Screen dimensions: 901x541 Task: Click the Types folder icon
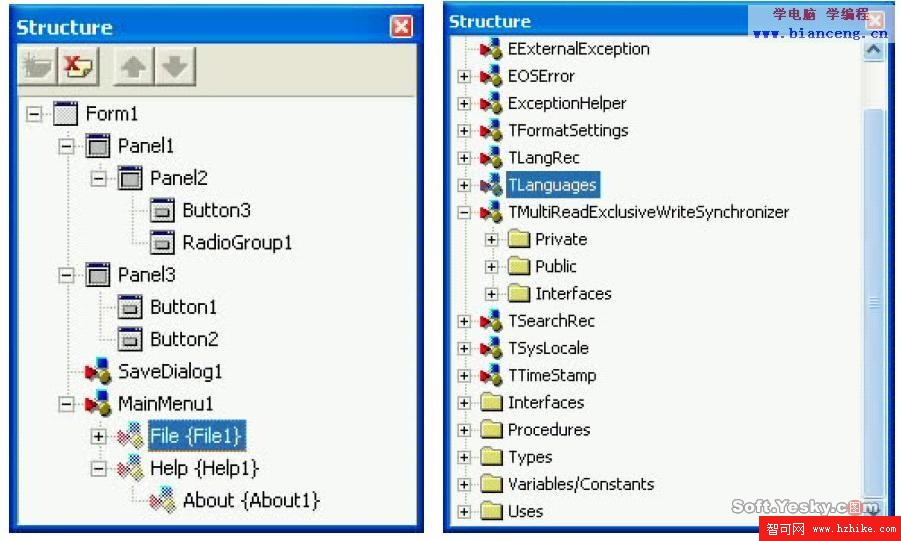(x=491, y=457)
